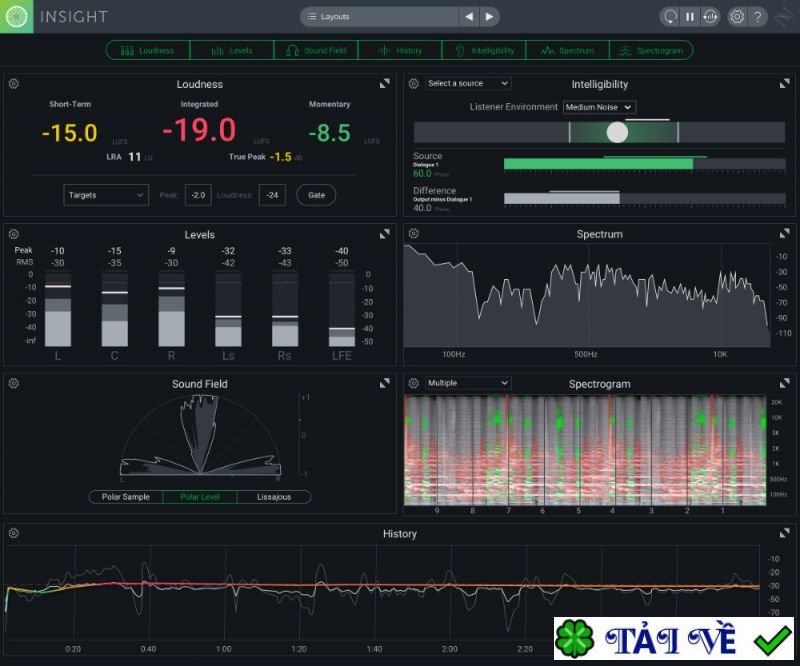
Task: Open the Loudness panel settings gear
Action: coord(13,84)
